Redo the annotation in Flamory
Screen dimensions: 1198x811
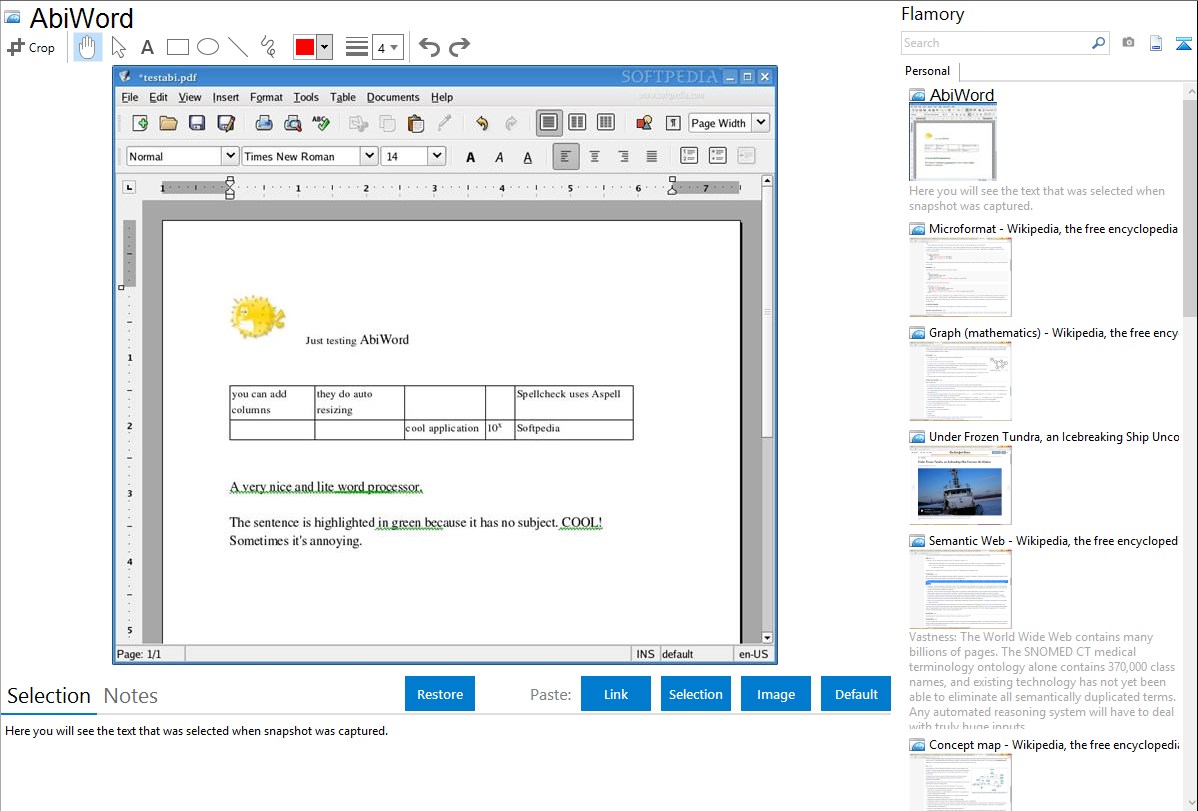459,47
